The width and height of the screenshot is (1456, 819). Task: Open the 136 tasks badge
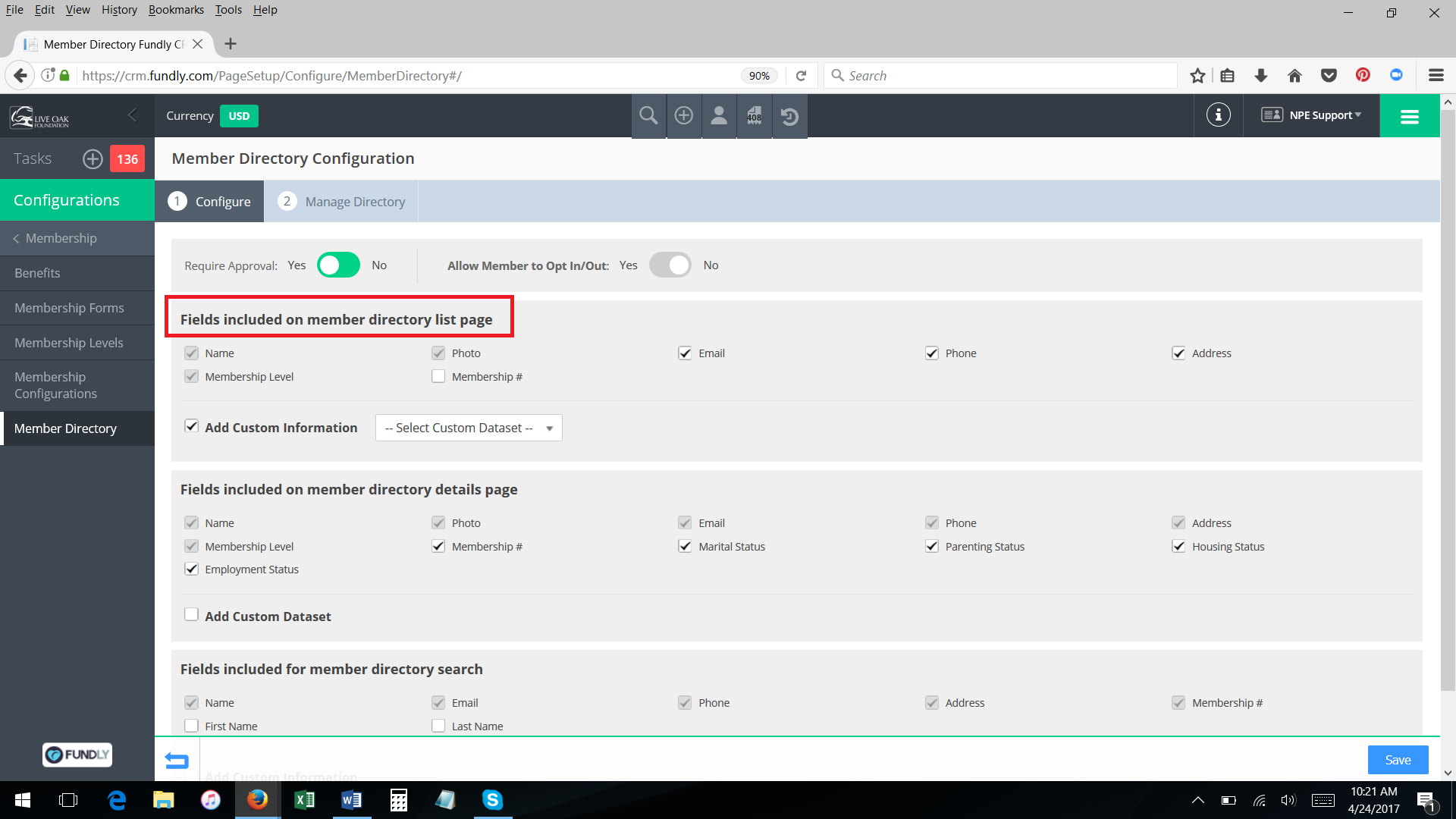click(127, 158)
